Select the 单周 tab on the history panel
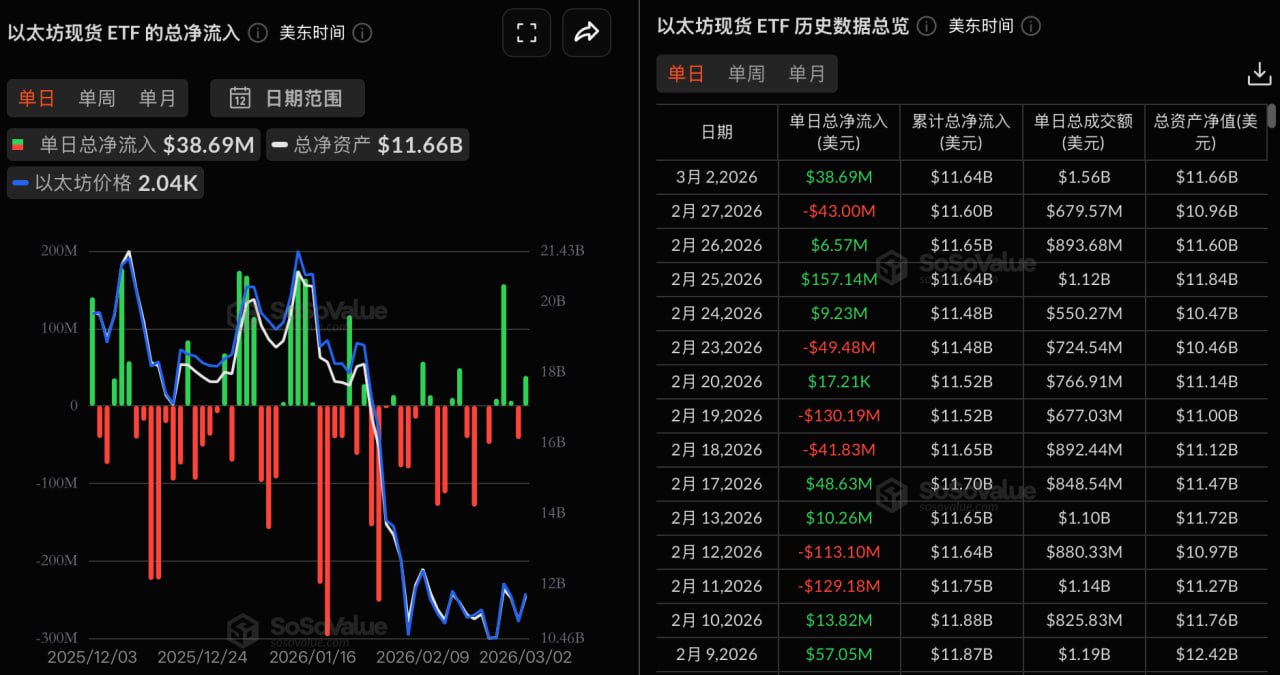1280x675 pixels. [746, 73]
